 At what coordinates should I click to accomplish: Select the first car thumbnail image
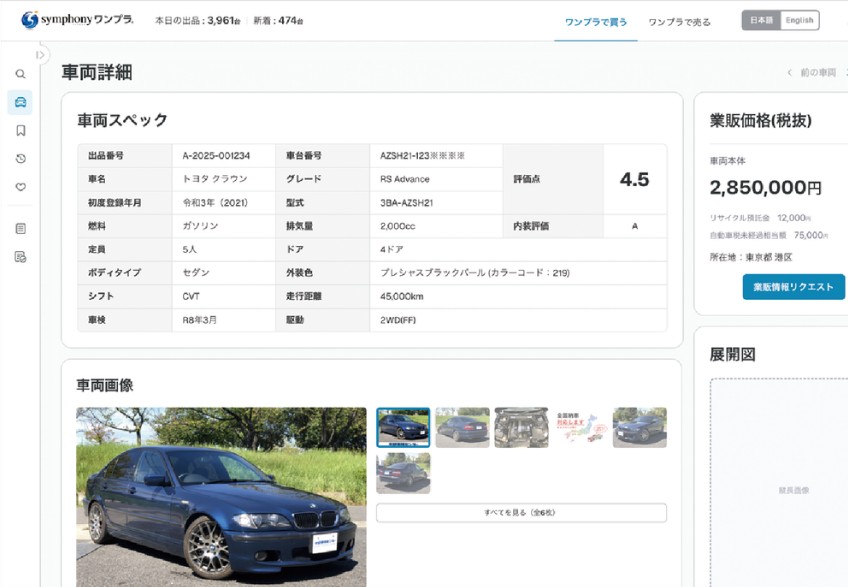[403, 427]
